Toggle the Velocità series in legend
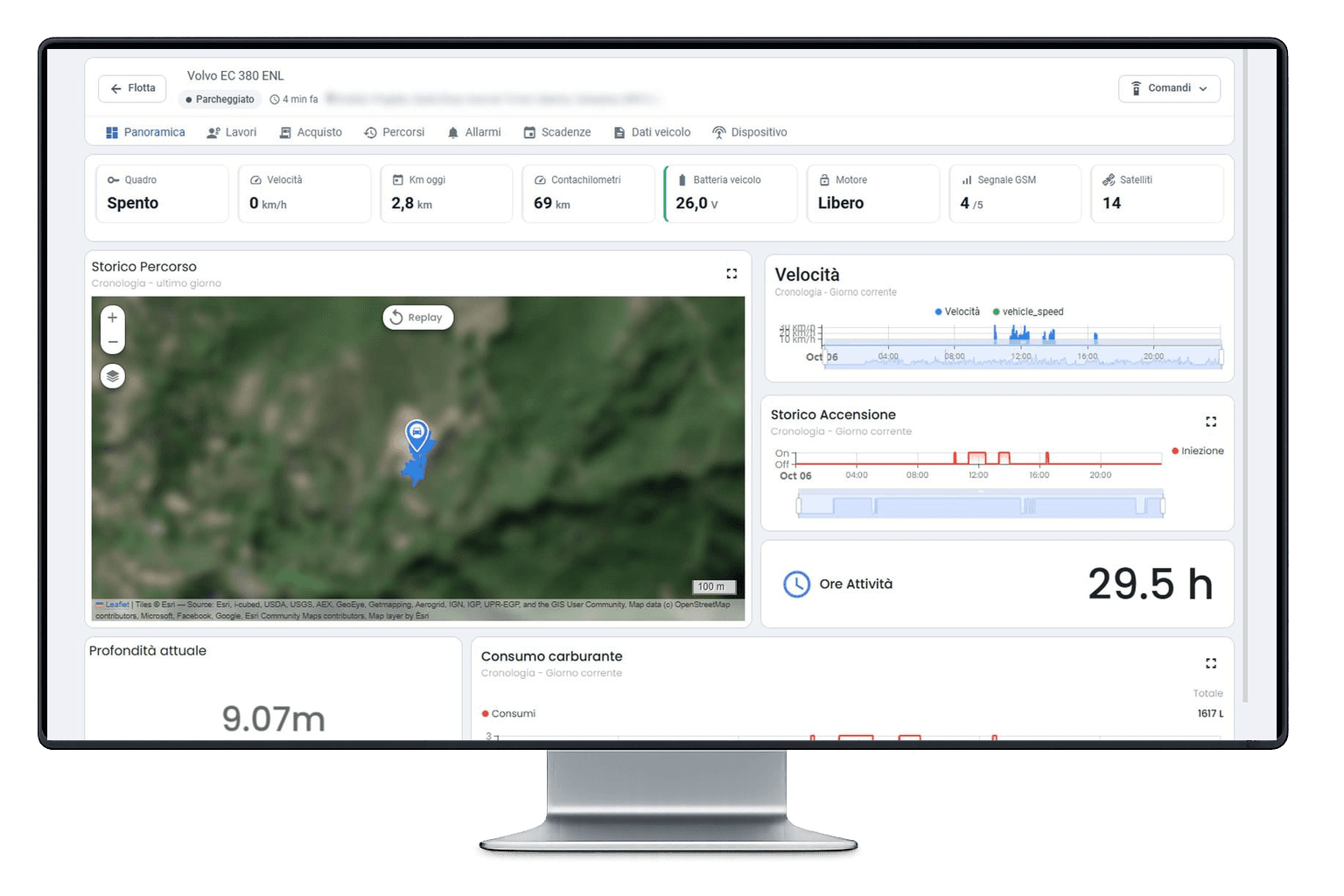The image size is (1344, 896). (957, 311)
